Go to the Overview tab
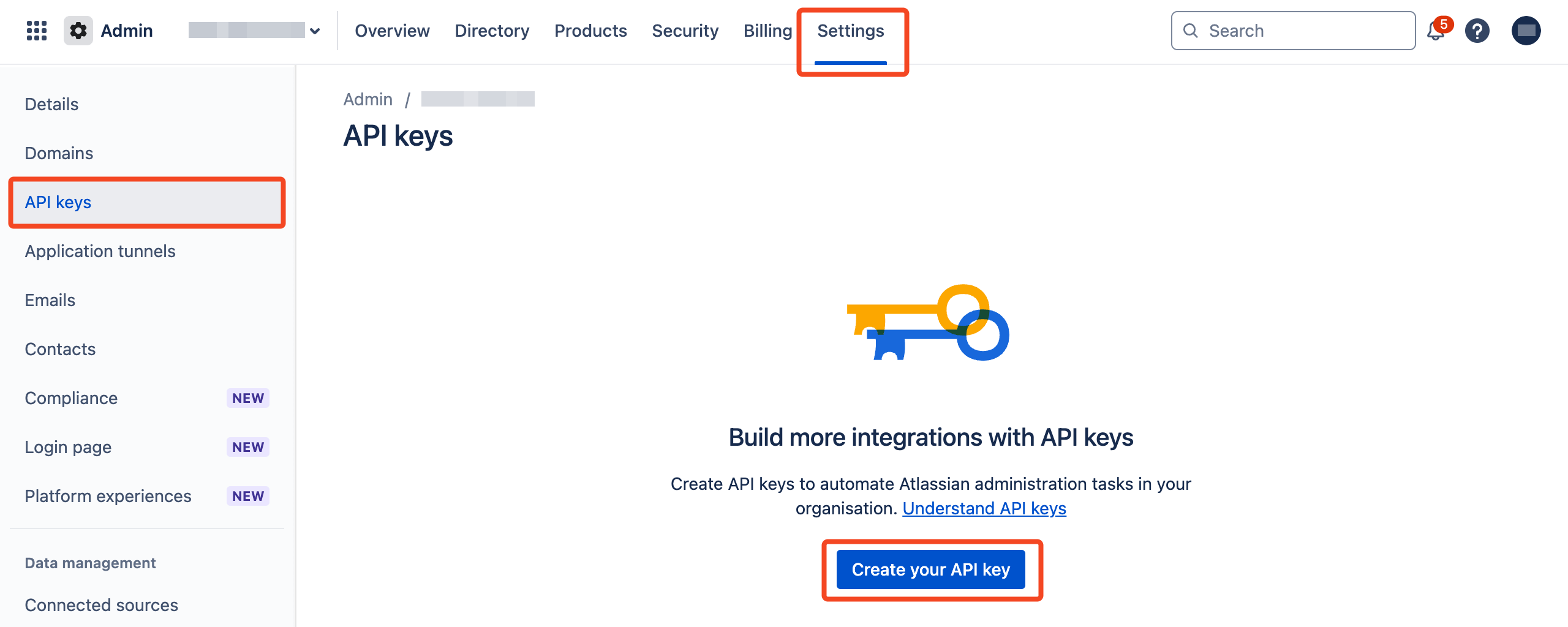 392,31
